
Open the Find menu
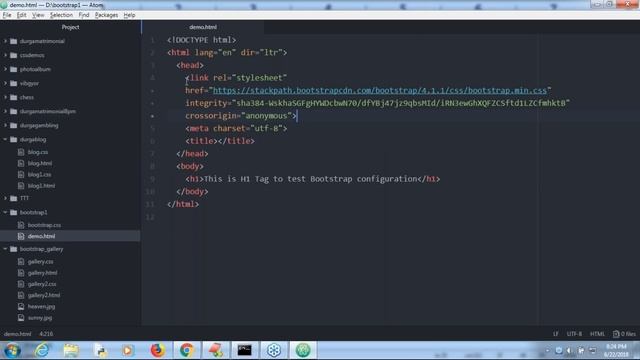pos(84,15)
